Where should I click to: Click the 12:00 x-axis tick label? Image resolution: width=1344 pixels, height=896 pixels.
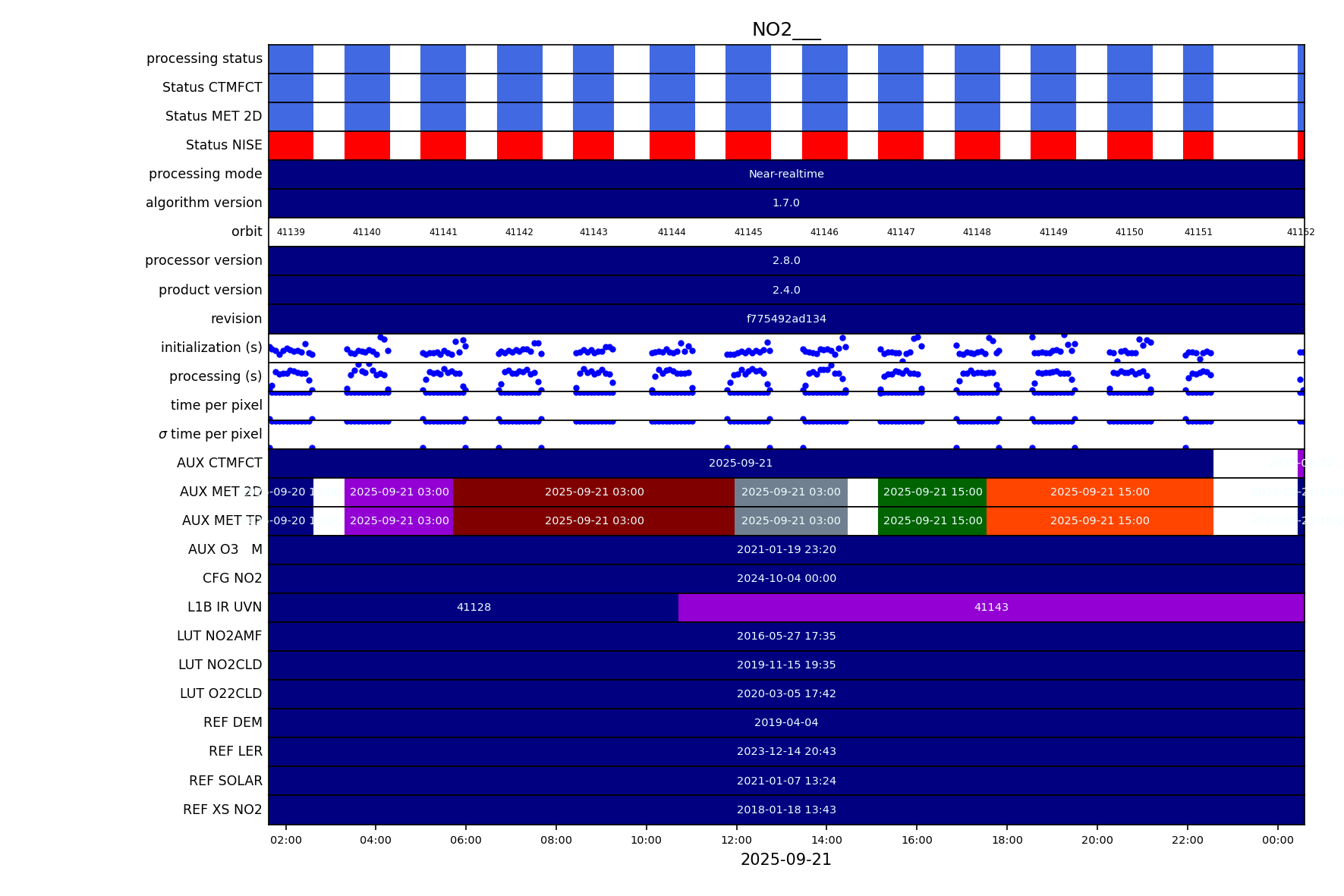pyautogui.click(x=736, y=840)
